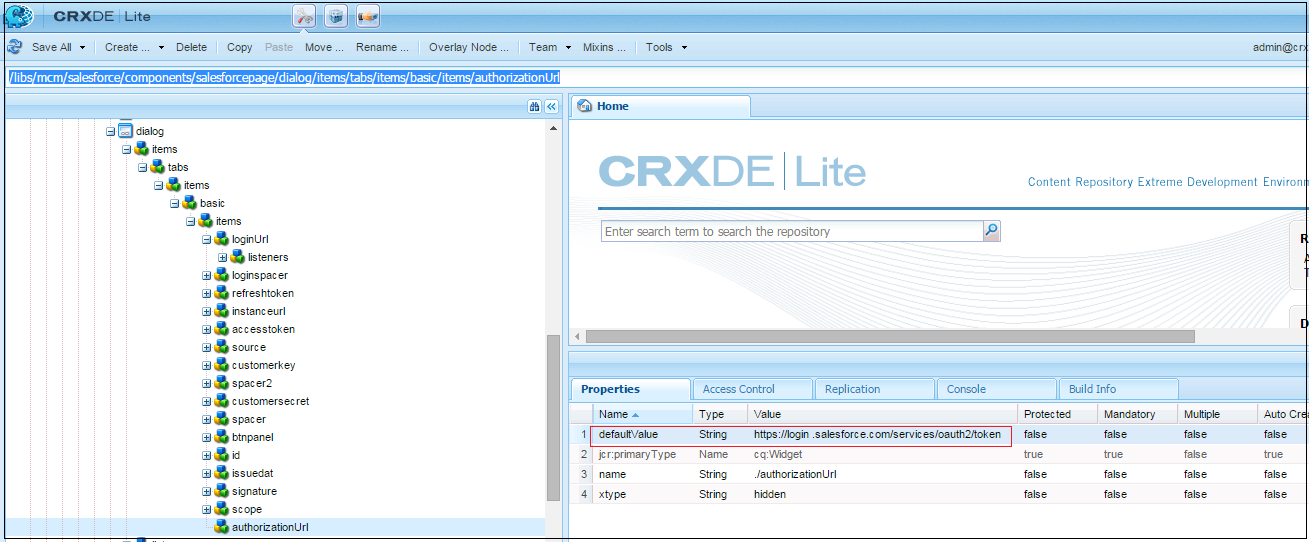Sort by the Name column header
The image size is (1309, 542).
(x=641, y=414)
